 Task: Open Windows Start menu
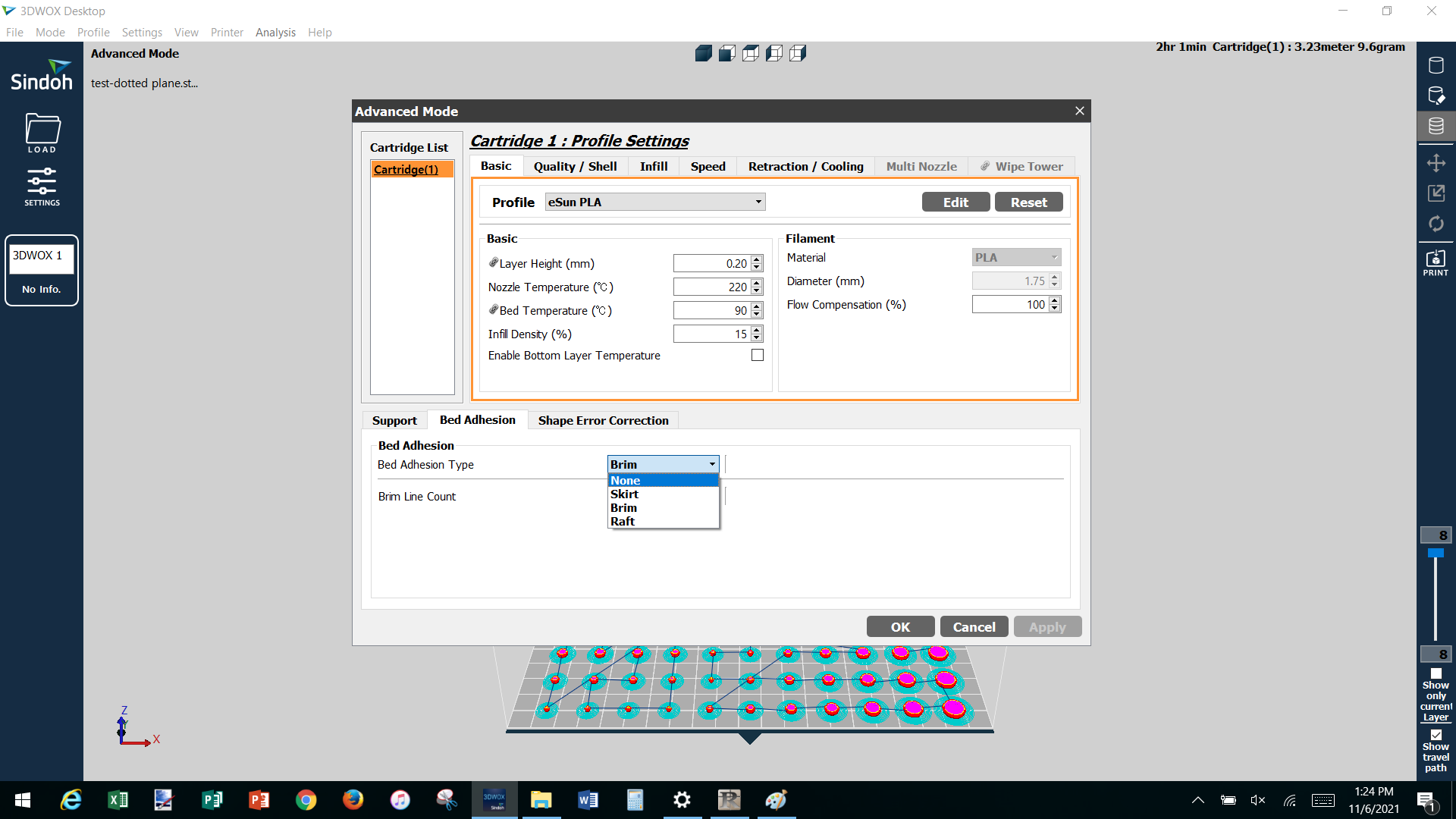23,800
